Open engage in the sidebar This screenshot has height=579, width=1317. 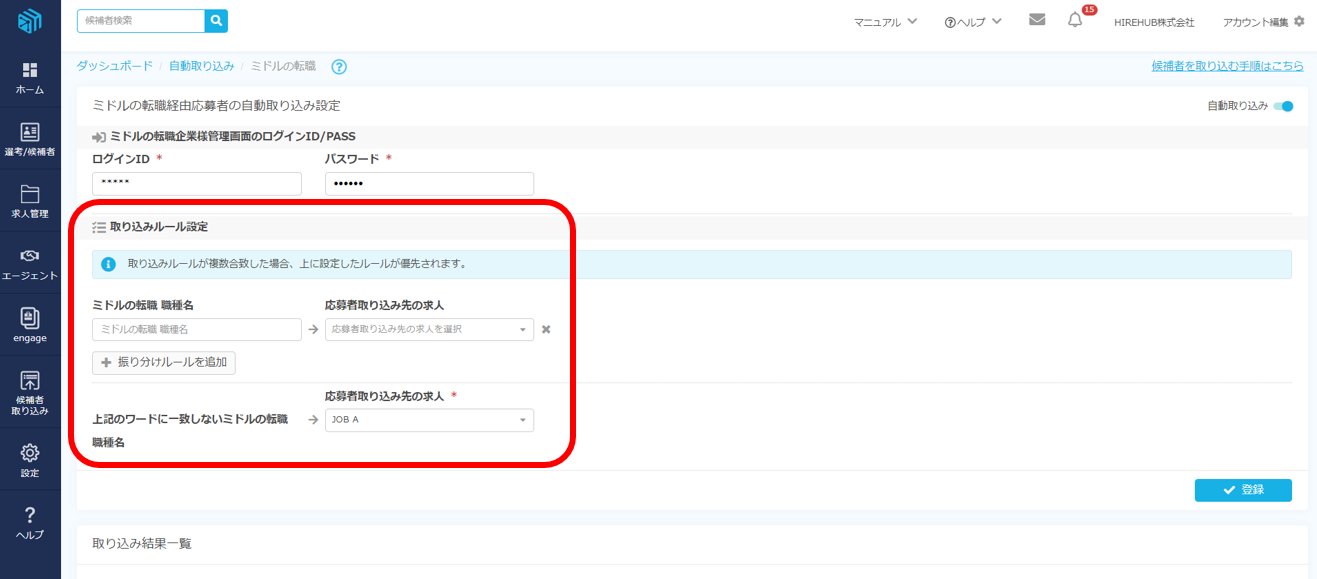coord(30,325)
